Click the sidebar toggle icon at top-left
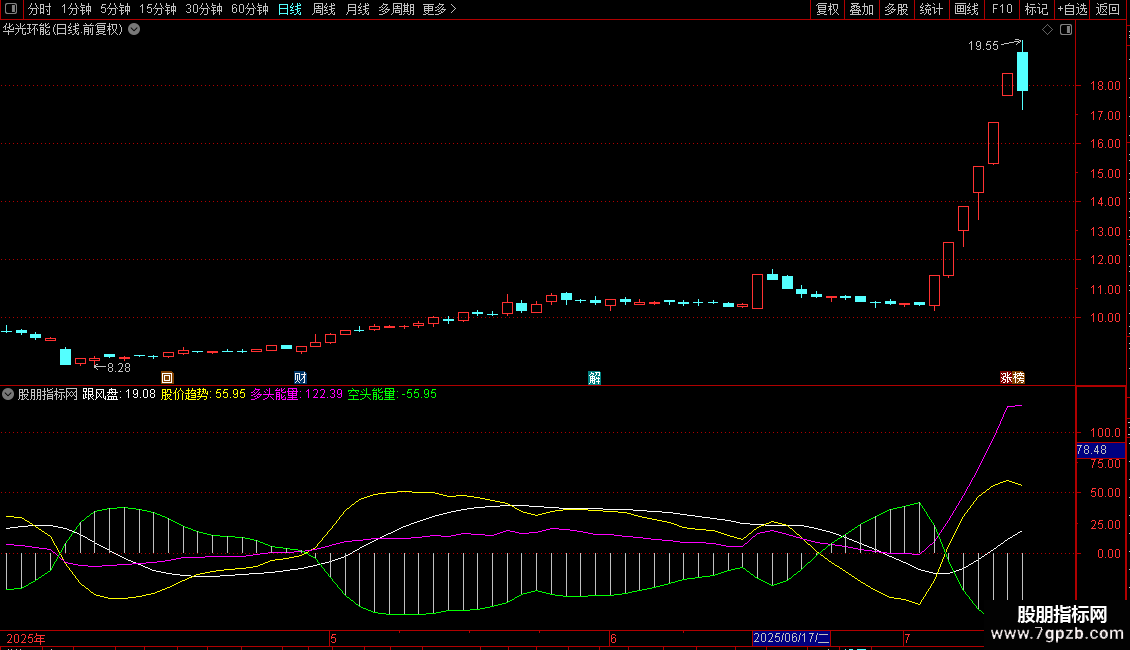 pos(11,9)
